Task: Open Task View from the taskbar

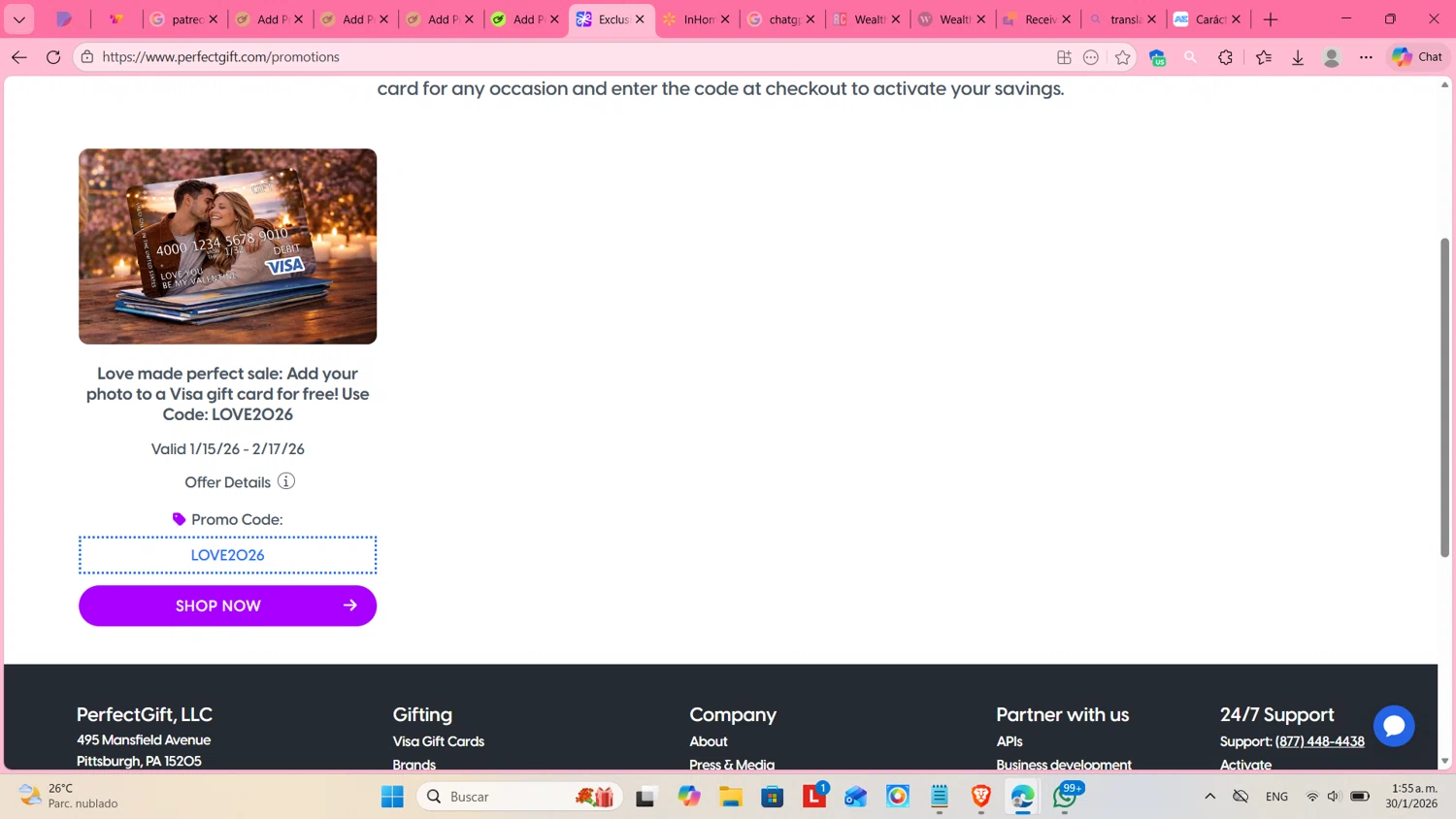Action: 645,797
